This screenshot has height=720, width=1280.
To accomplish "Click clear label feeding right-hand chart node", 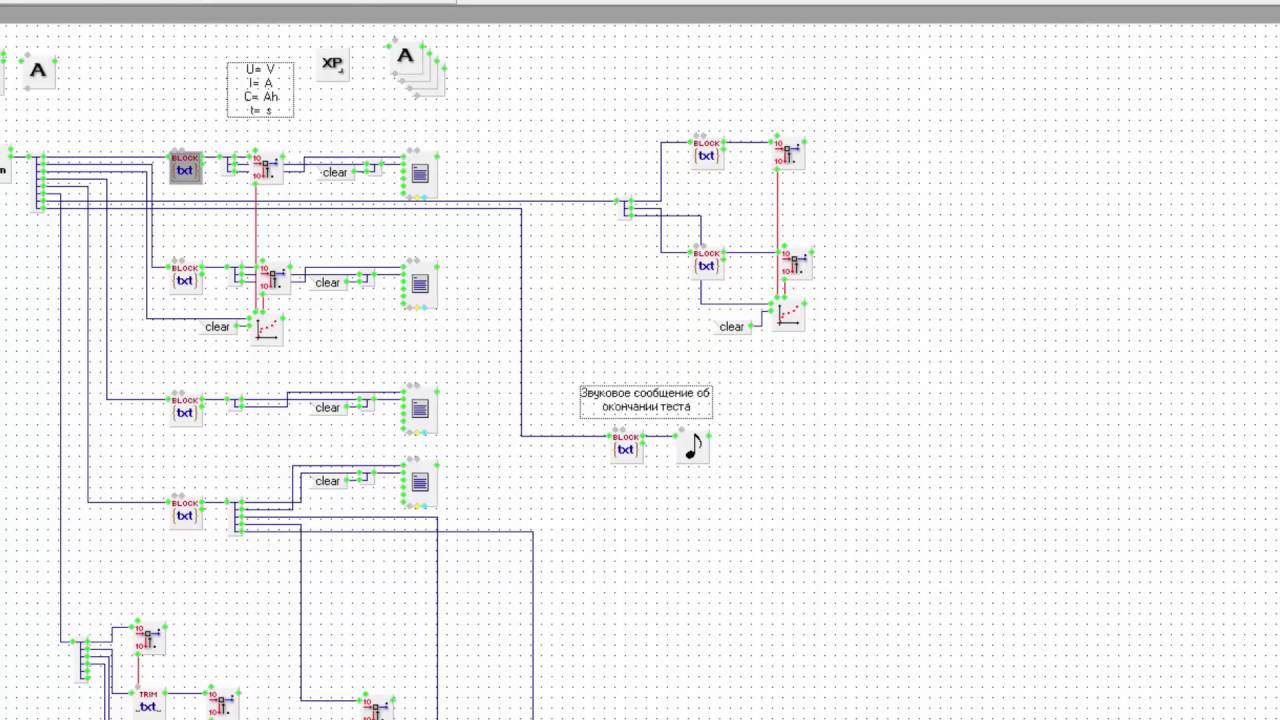I will click(731, 327).
